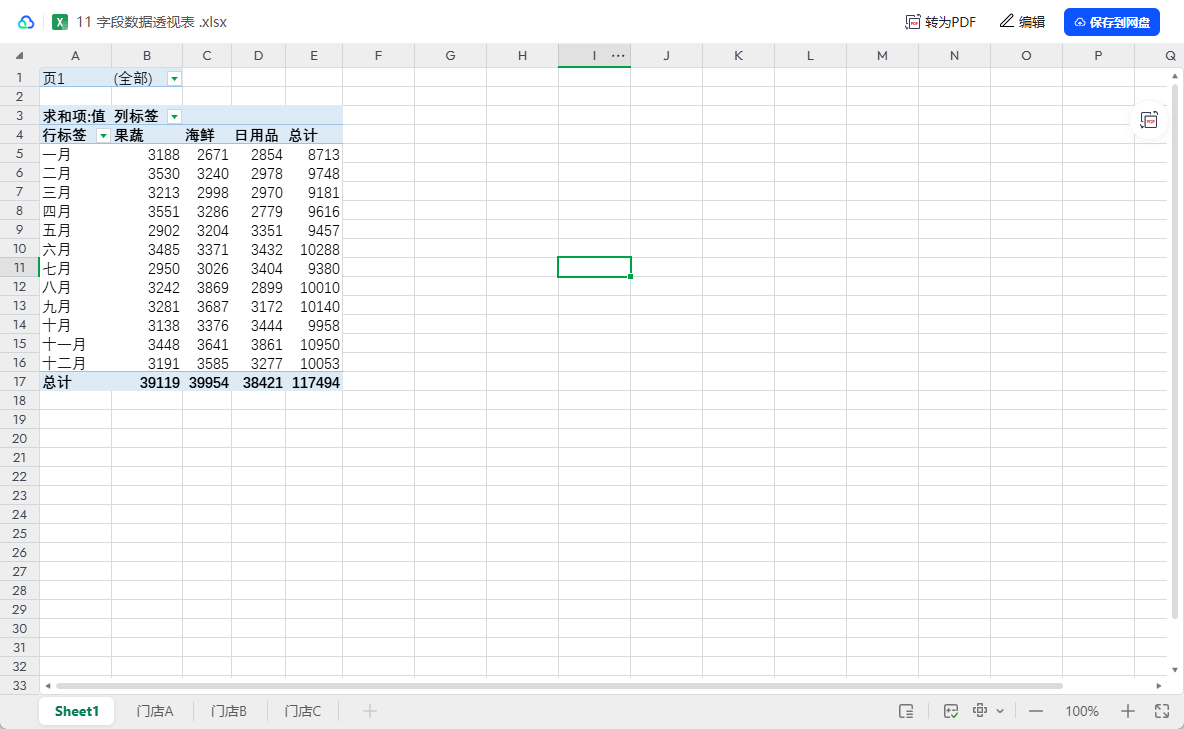Viewport: 1184px width, 729px height.
Task: Add a new sheet with the plus button
Action: pyautogui.click(x=369, y=711)
